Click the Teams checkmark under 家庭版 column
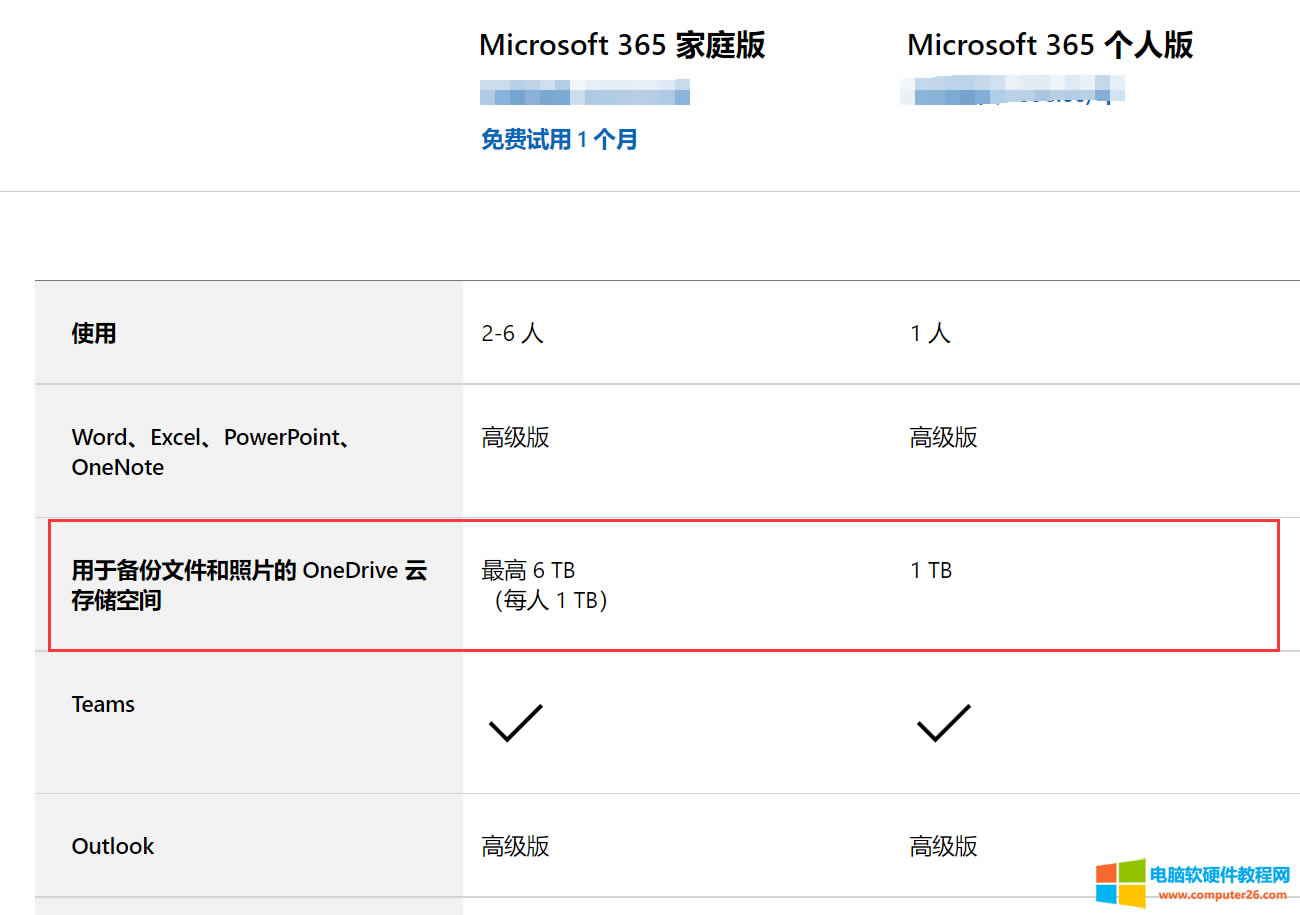1300x915 pixels. pyautogui.click(x=515, y=722)
